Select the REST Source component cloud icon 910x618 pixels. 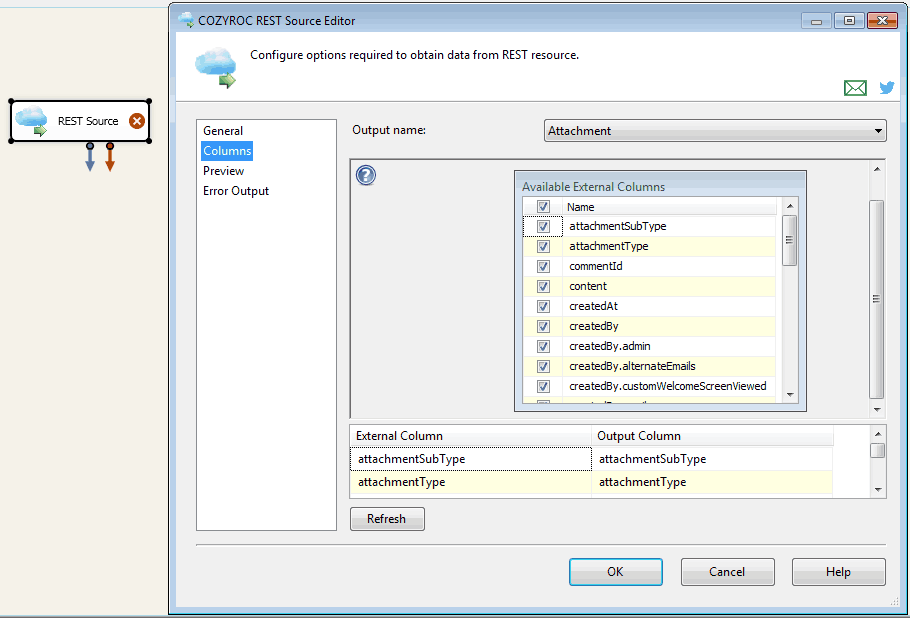(x=31, y=121)
